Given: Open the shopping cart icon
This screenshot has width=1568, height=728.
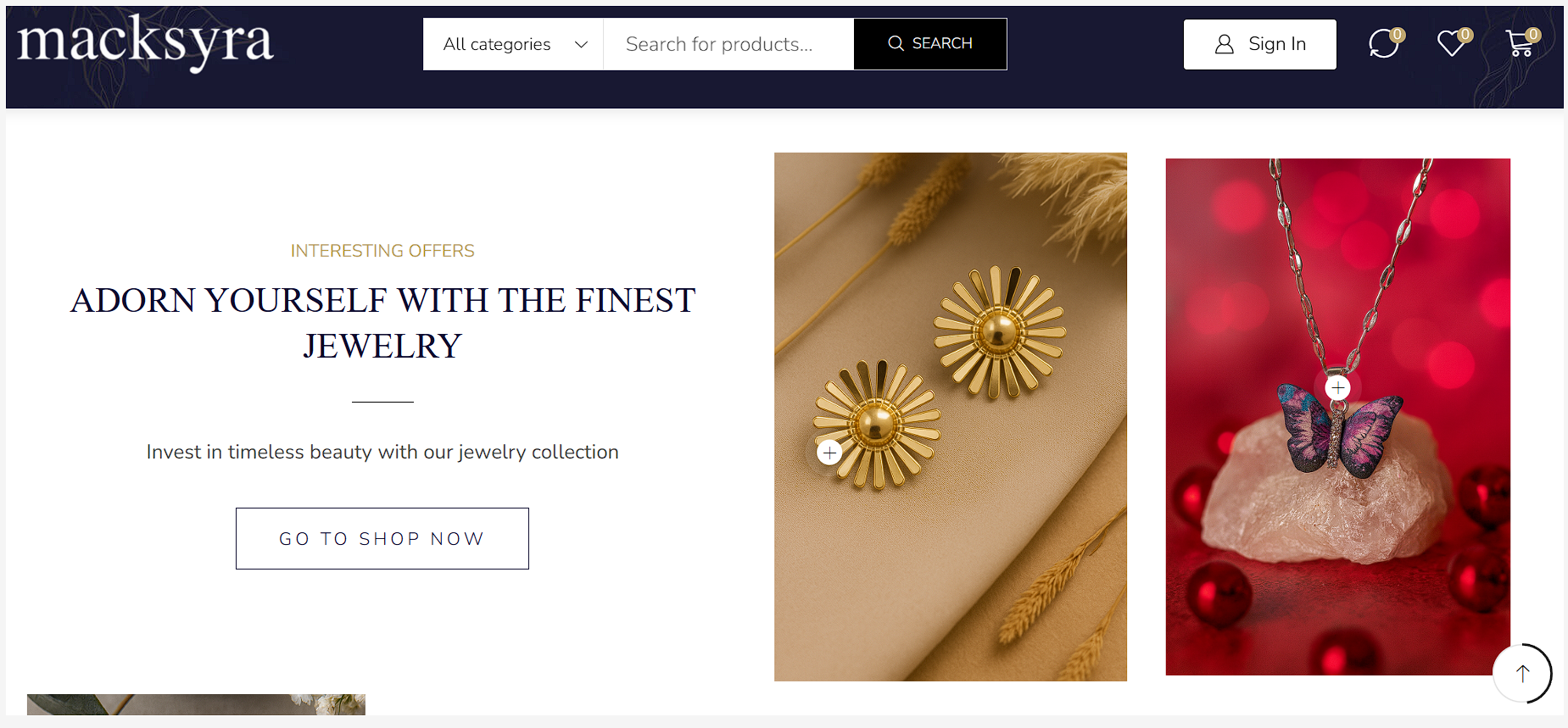Looking at the screenshot, I should tap(1518, 44).
